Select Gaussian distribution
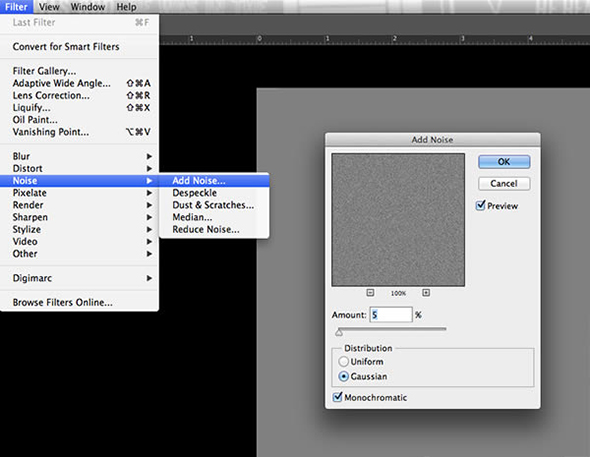The width and height of the screenshot is (590, 457). coord(343,376)
